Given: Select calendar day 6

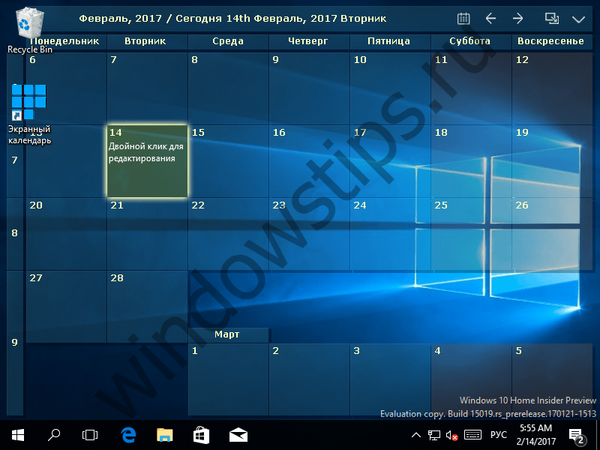Looking at the screenshot, I should point(66,88).
